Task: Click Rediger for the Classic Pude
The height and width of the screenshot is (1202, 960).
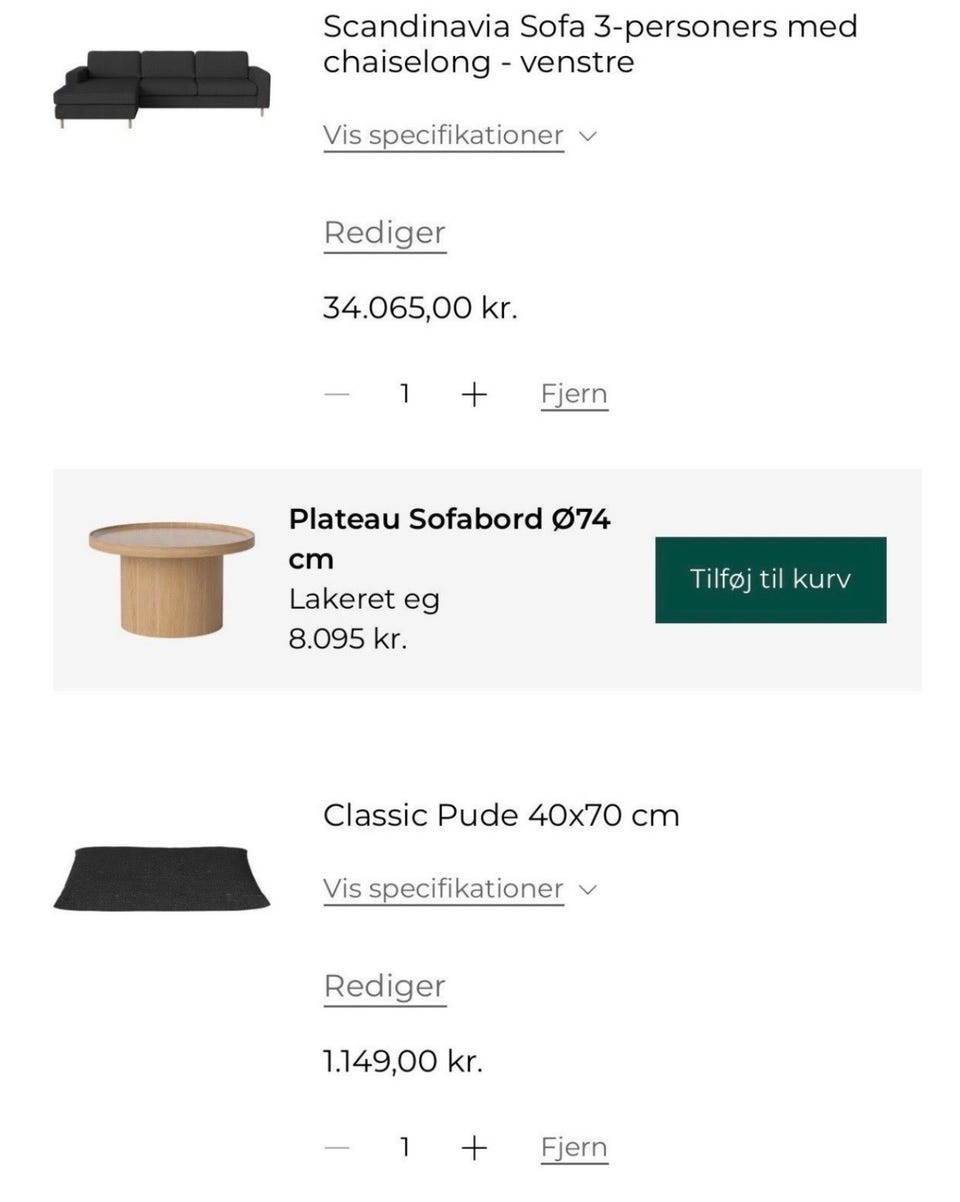Action: click(x=384, y=986)
